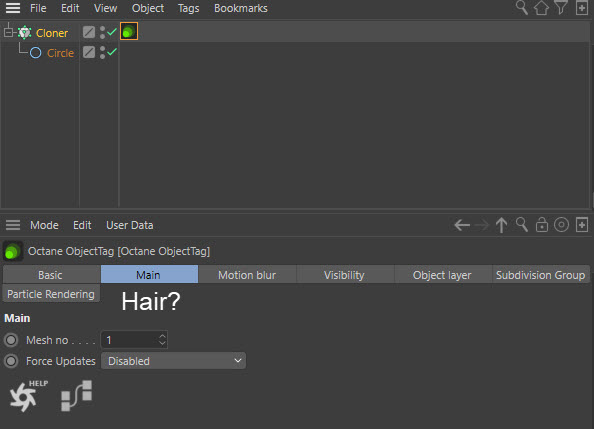Screen dimensions: 594x429
Task: Click the Octane ObjectTag header icon
Action: (13, 251)
